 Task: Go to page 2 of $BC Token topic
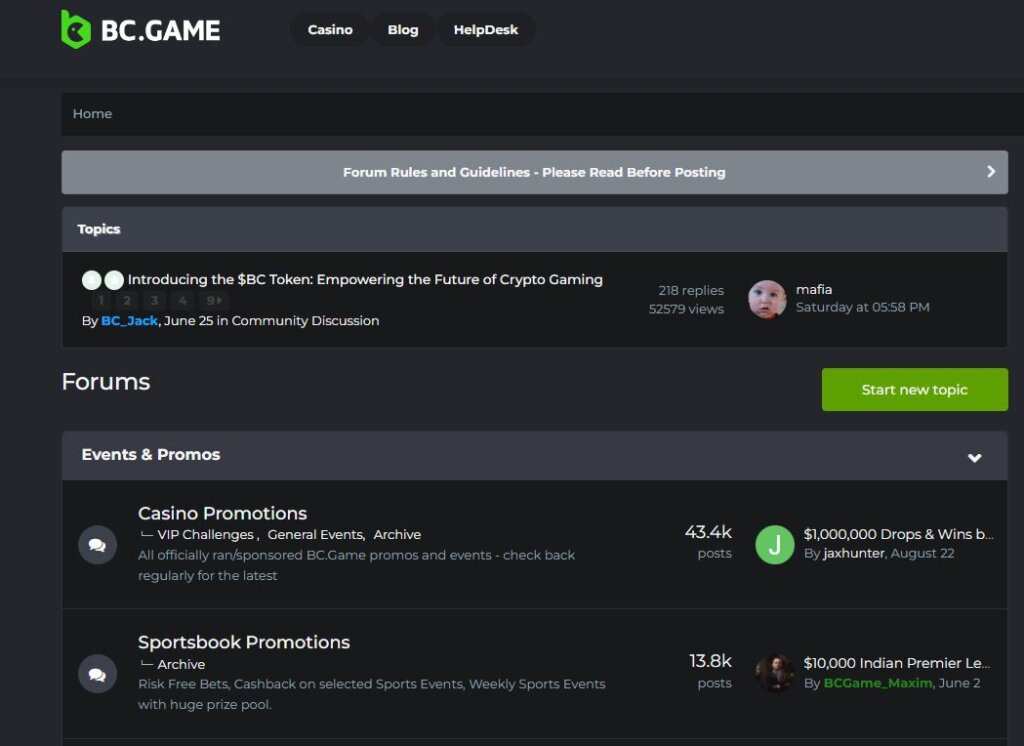tap(127, 300)
